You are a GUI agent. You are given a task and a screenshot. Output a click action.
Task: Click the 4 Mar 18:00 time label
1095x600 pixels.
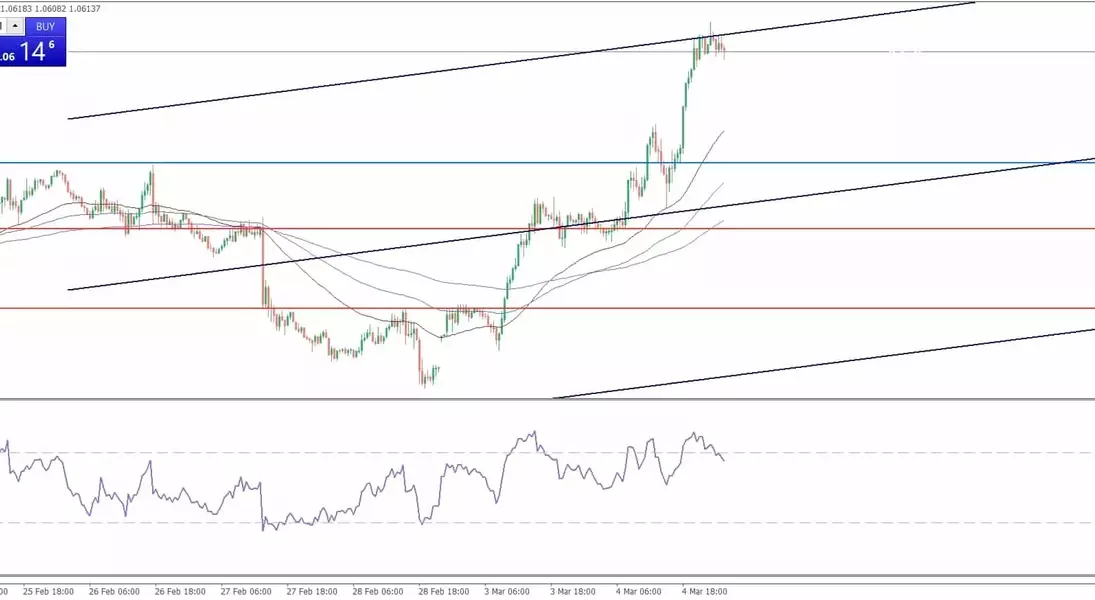pos(705,591)
